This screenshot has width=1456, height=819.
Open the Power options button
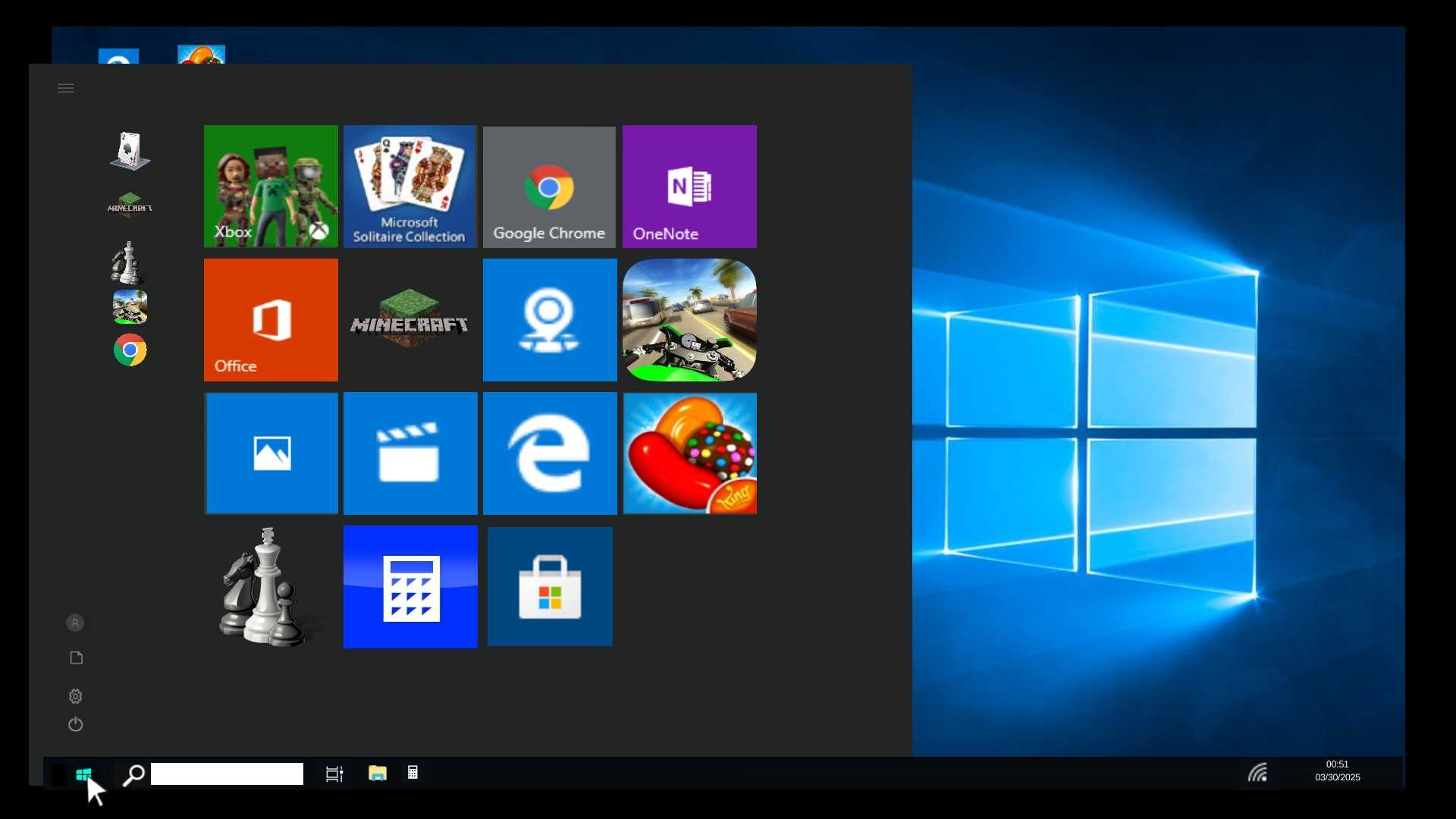point(75,725)
